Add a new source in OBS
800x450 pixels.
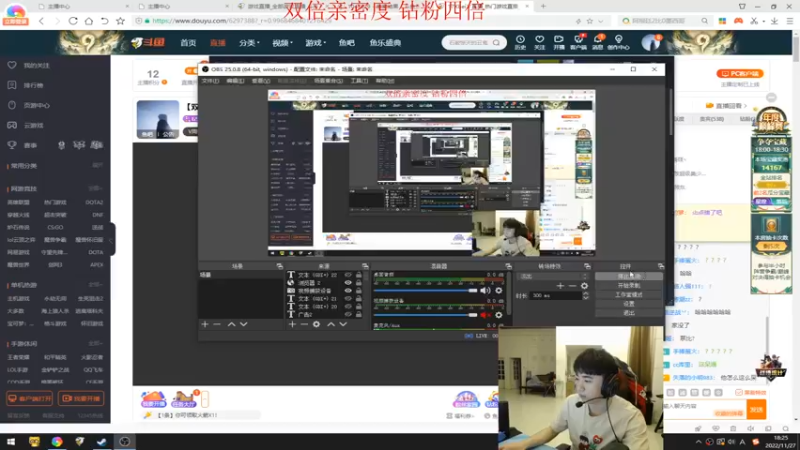coord(292,324)
